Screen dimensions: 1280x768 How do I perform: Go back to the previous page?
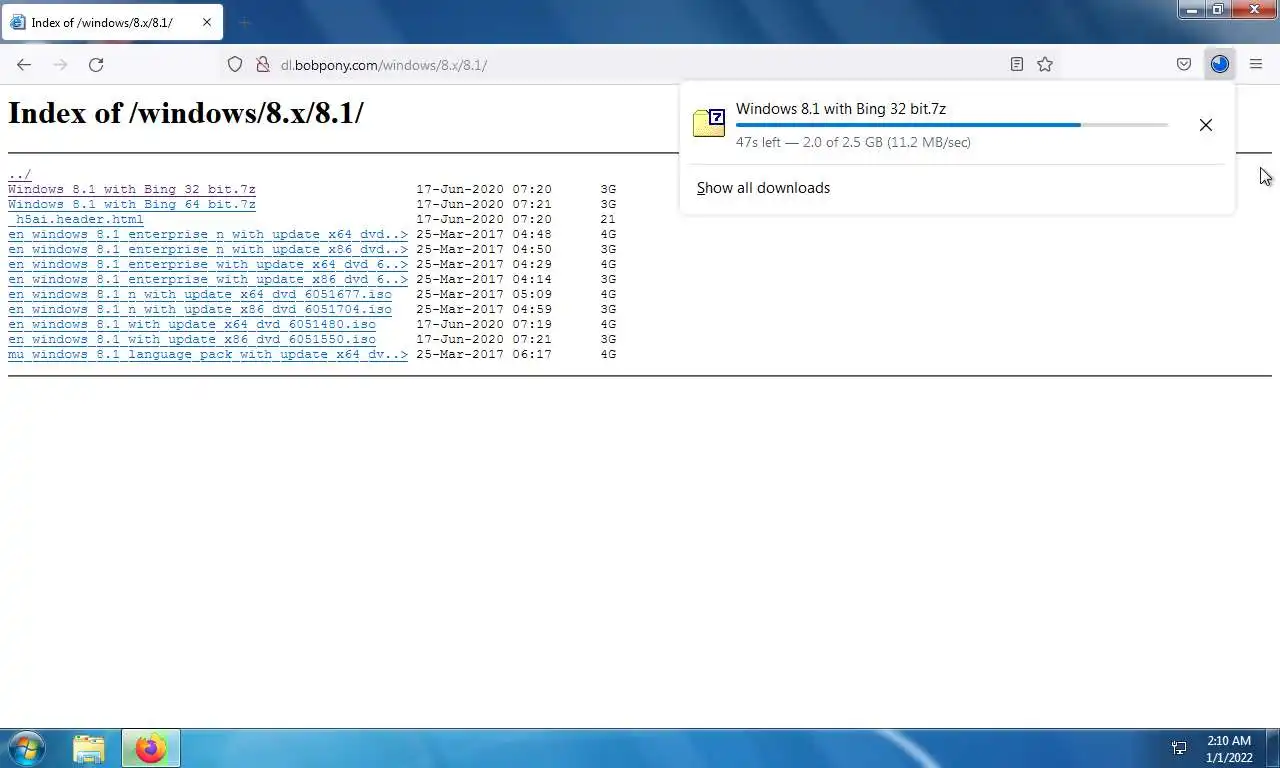tap(24, 64)
